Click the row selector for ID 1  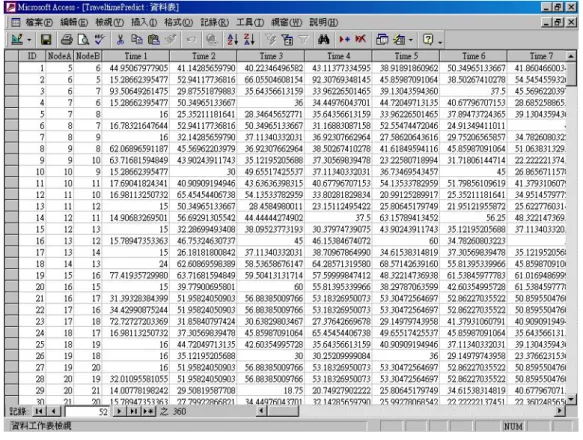click(x=12, y=68)
